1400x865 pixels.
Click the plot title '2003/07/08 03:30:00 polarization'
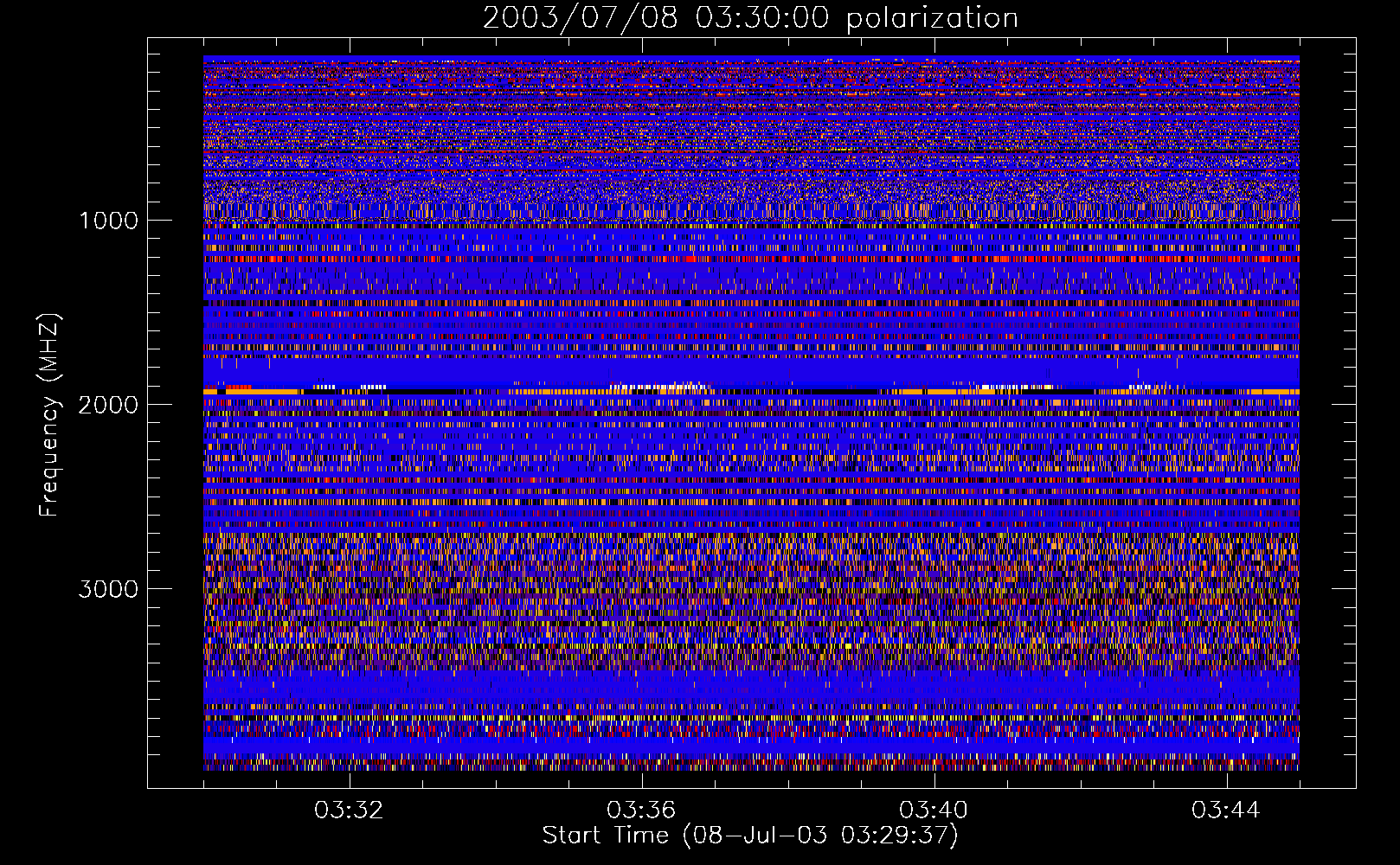click(750, 18)
